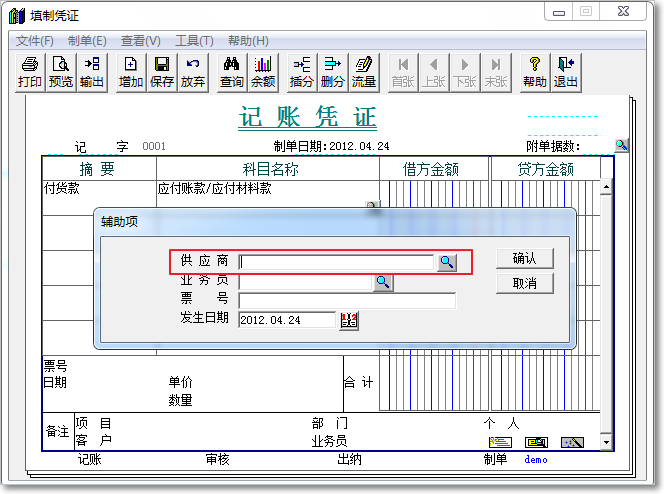Image resolution: width=664 pixels, height=494 pixels.
Task: Show balance with 余额 chart icon
Action: click(x=262, y=72)
